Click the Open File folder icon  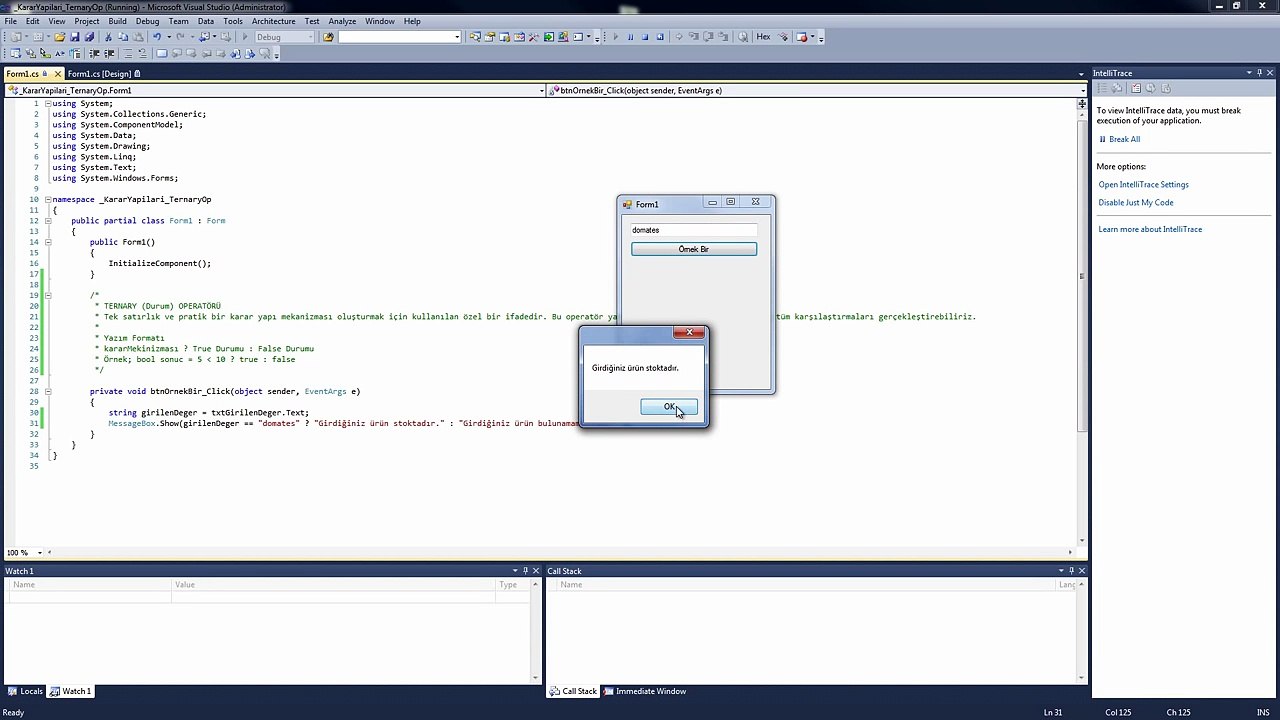coord(60,37)
